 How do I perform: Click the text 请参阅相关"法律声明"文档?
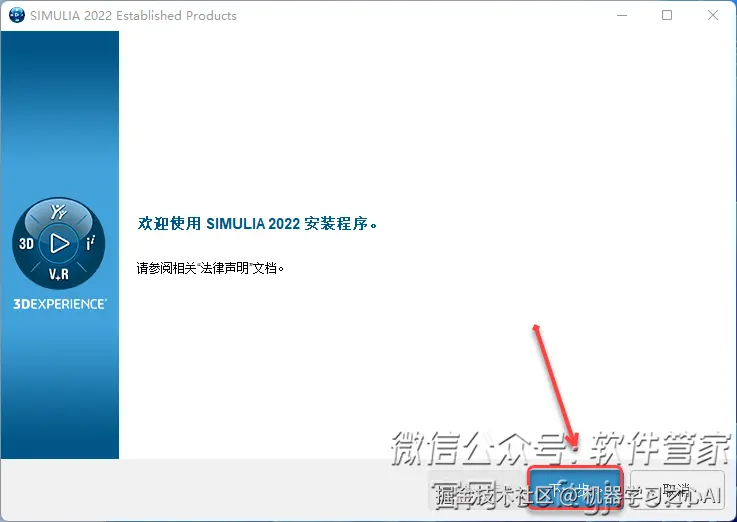tap(210, 268)
